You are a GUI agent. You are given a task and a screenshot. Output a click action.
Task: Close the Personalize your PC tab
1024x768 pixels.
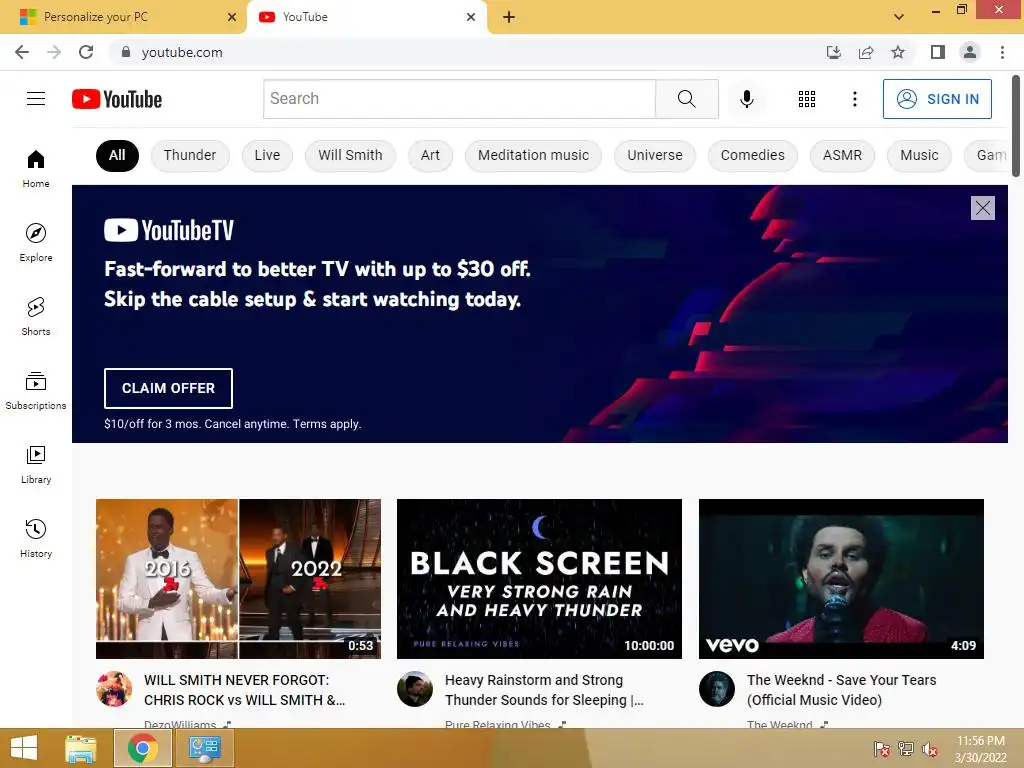232,17
